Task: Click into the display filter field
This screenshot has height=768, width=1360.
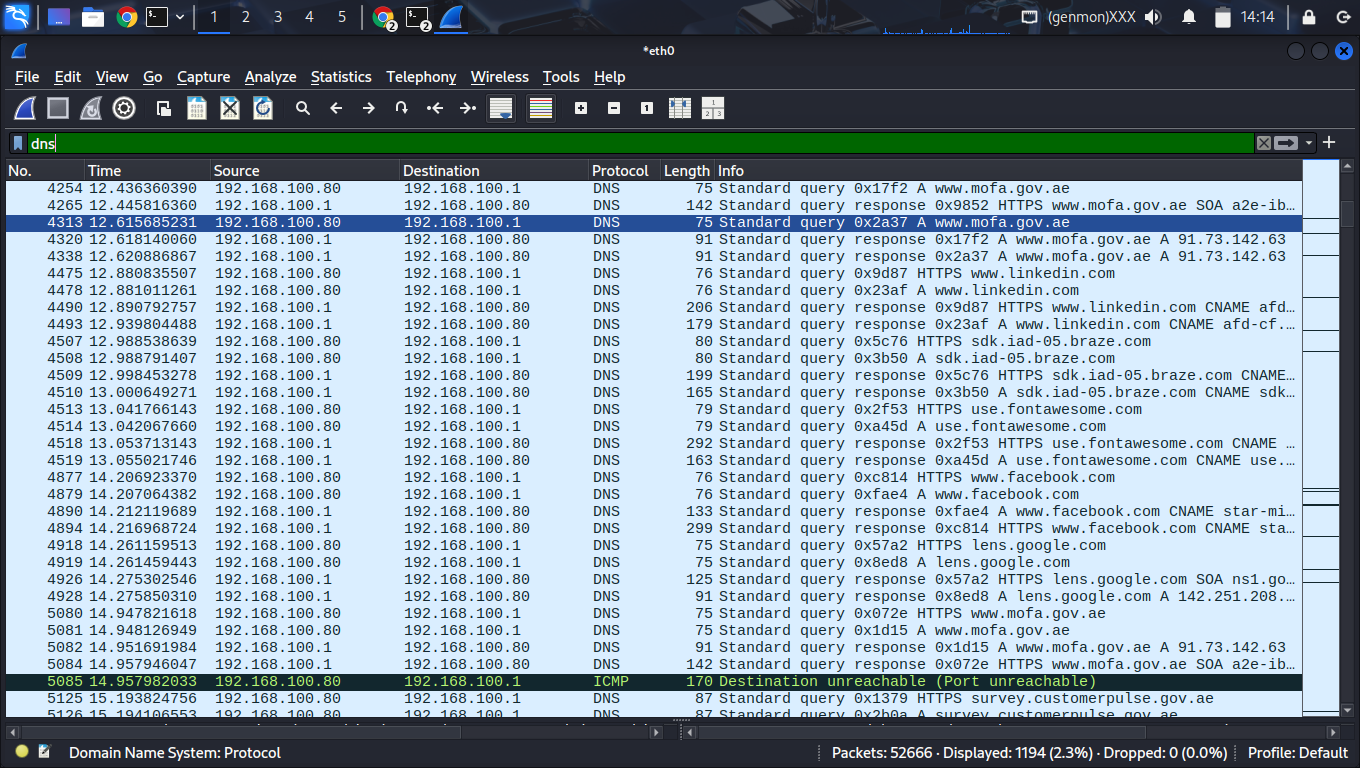Action: pyautogui.click(x=640, y=143)
